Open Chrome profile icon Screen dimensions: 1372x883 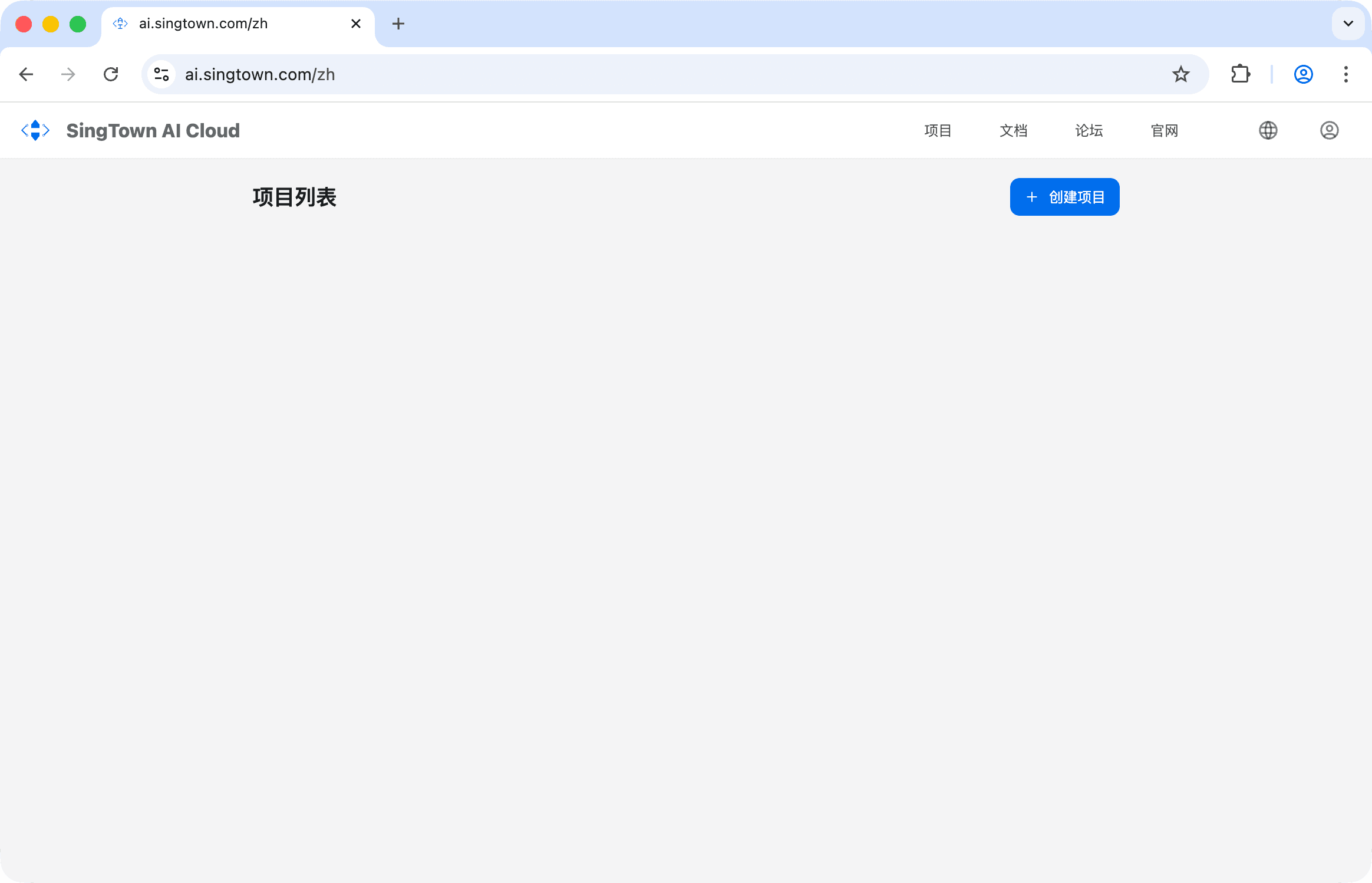click(x=1303, y=74)
